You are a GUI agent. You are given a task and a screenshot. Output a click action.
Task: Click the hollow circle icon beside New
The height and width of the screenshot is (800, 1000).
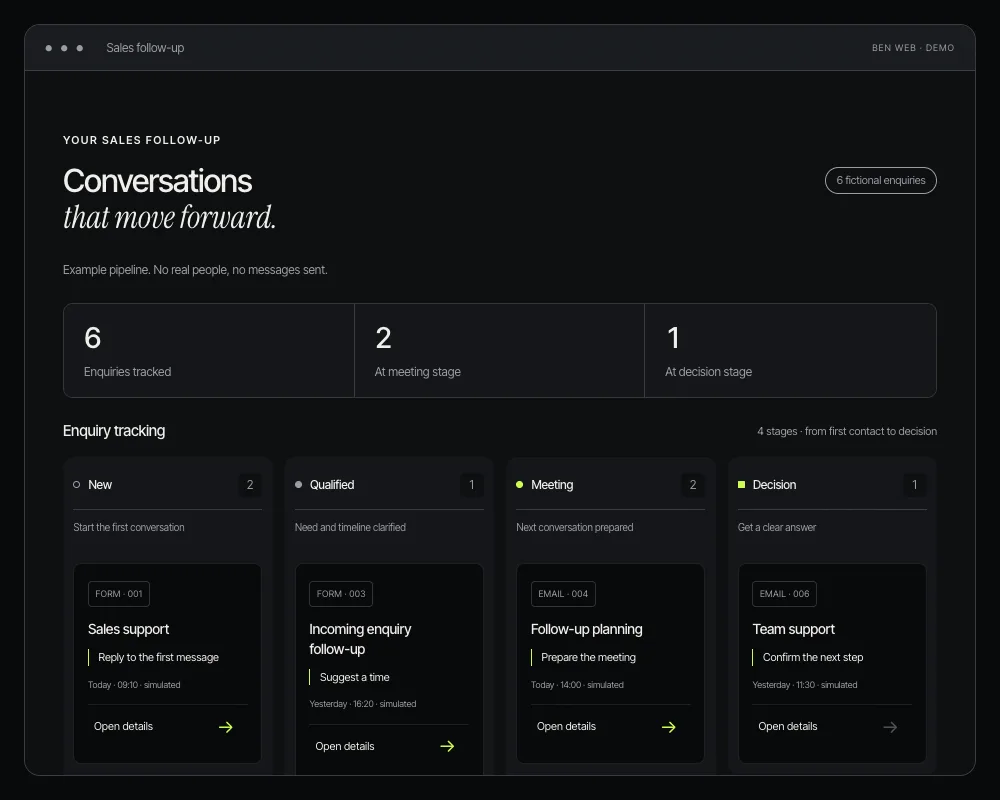[77, 485]
